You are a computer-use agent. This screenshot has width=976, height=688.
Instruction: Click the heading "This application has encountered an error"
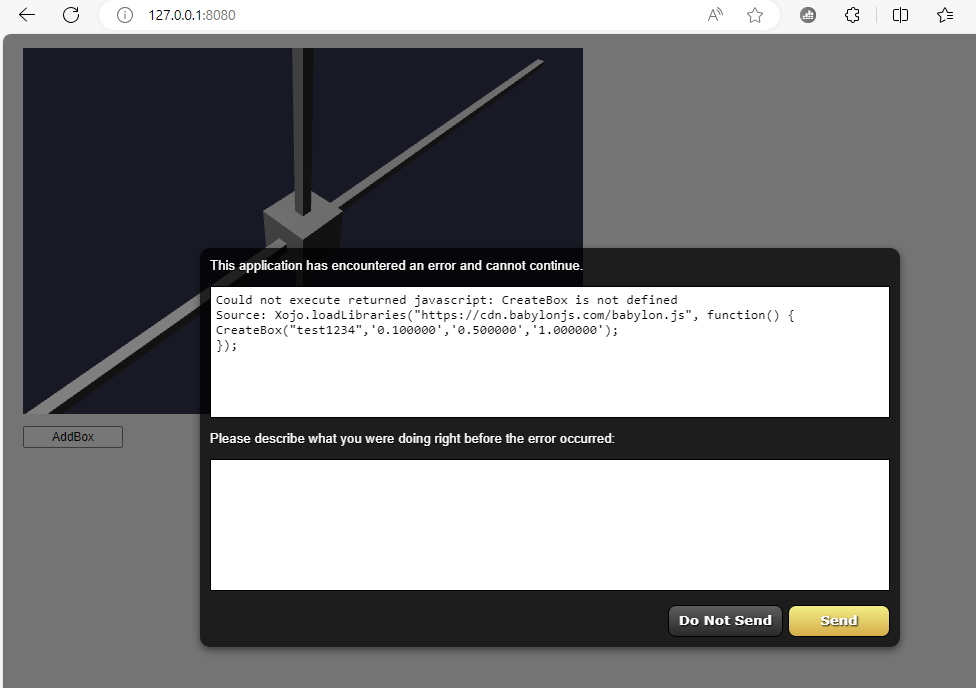pyautogui.click(x=396, y=265)
